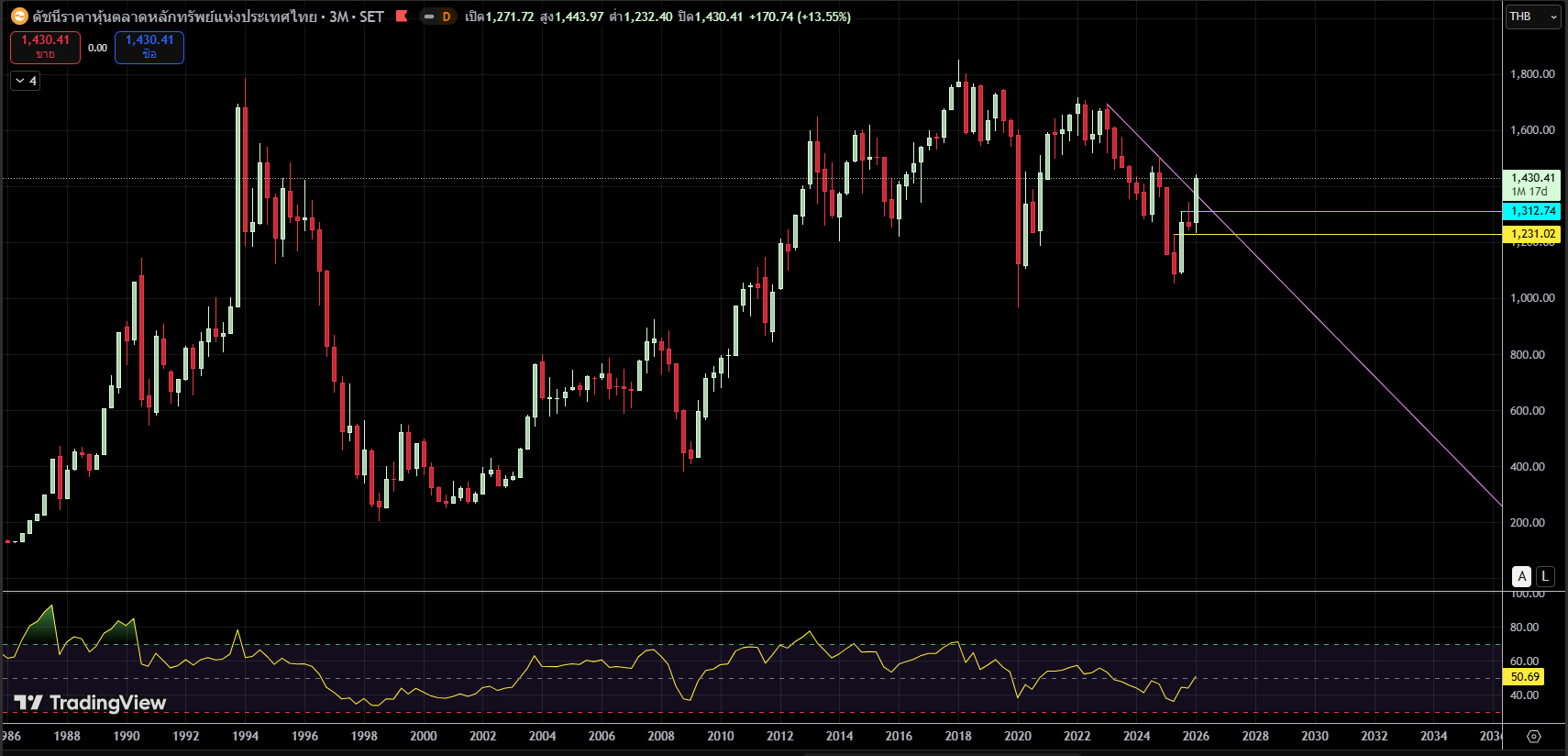Click the 2034 time axis label
1568x756 pixels.
(1434, 736)
